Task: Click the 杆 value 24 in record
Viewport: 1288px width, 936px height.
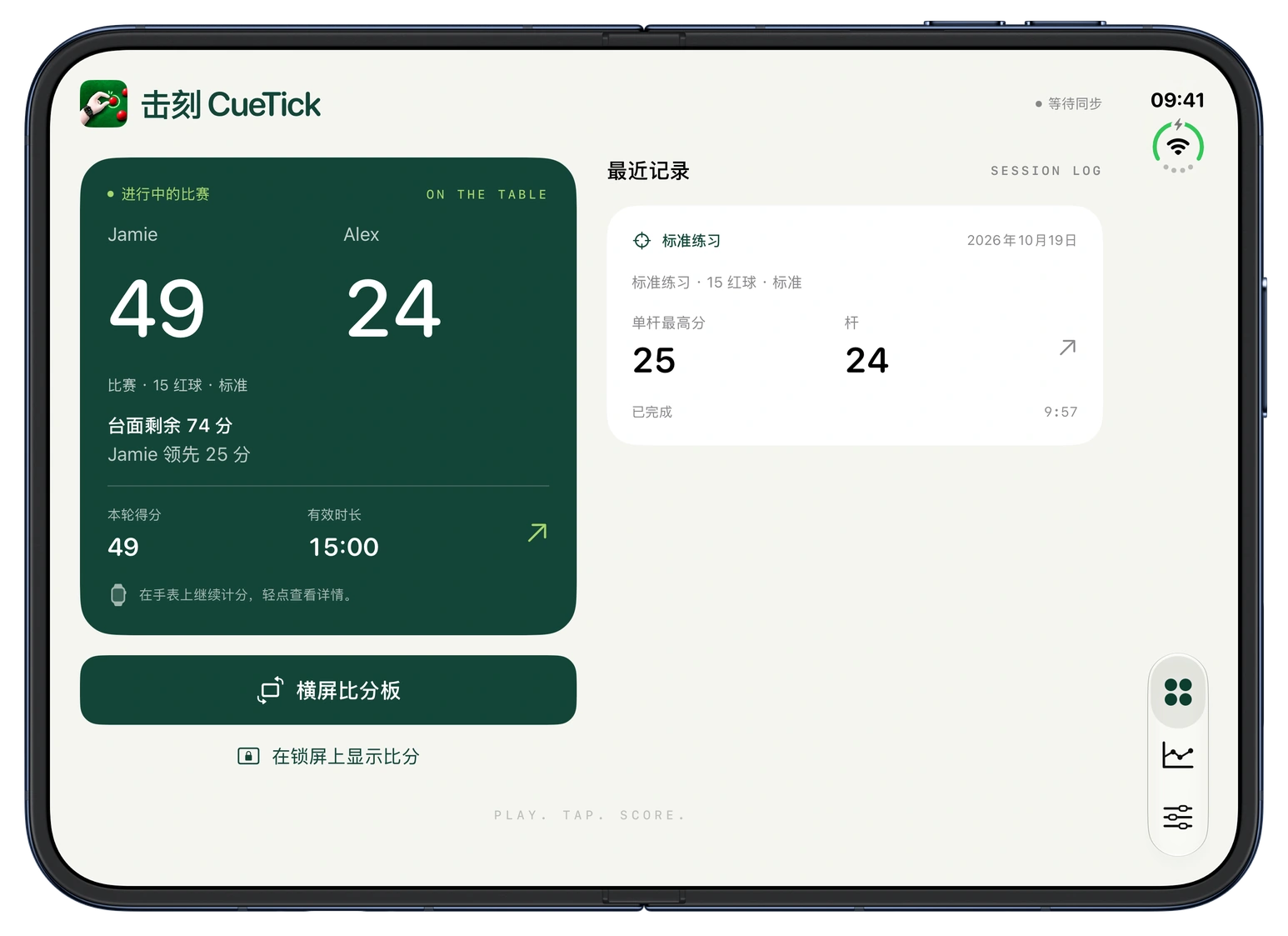Action: [x=866, y=361]
